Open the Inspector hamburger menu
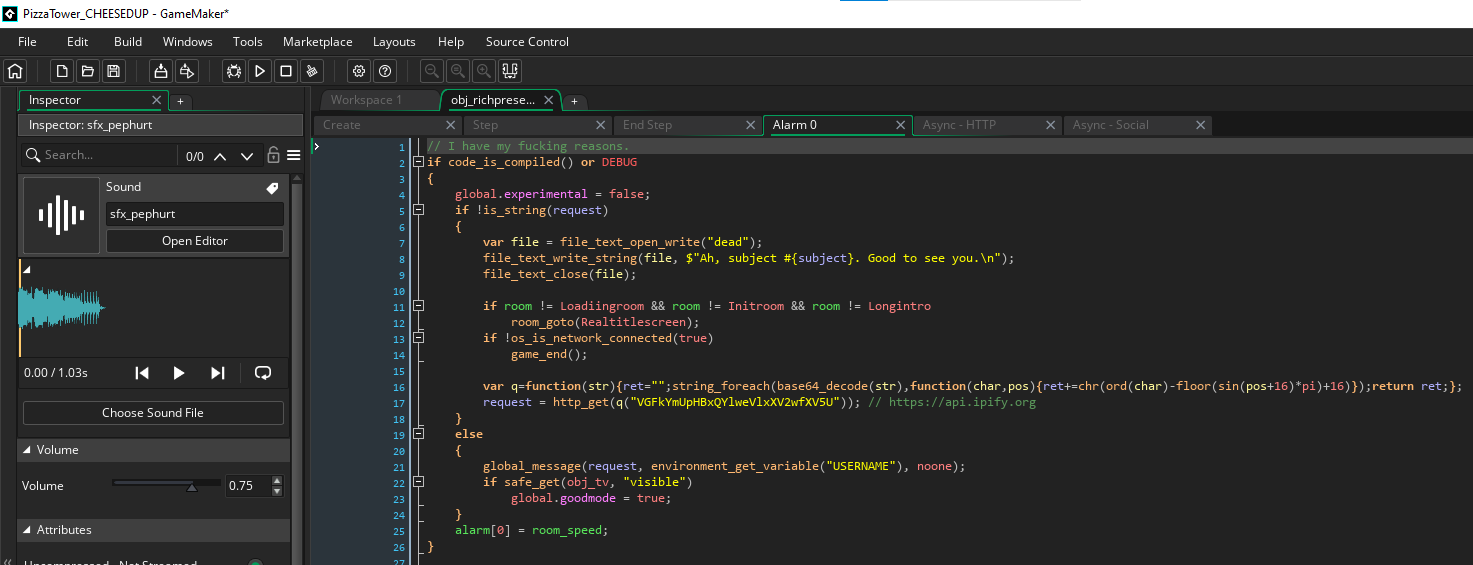This screenshot has width=1473, height=565. point(294,156)
